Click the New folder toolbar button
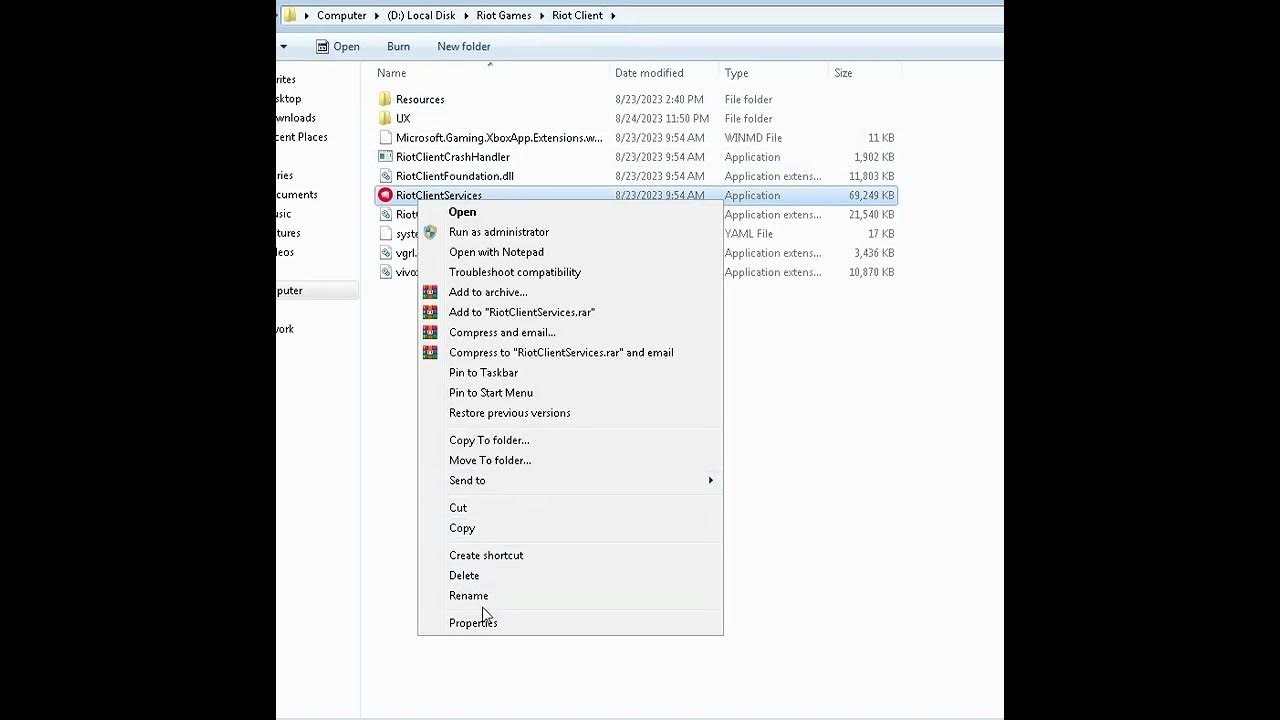 [463, 46]
